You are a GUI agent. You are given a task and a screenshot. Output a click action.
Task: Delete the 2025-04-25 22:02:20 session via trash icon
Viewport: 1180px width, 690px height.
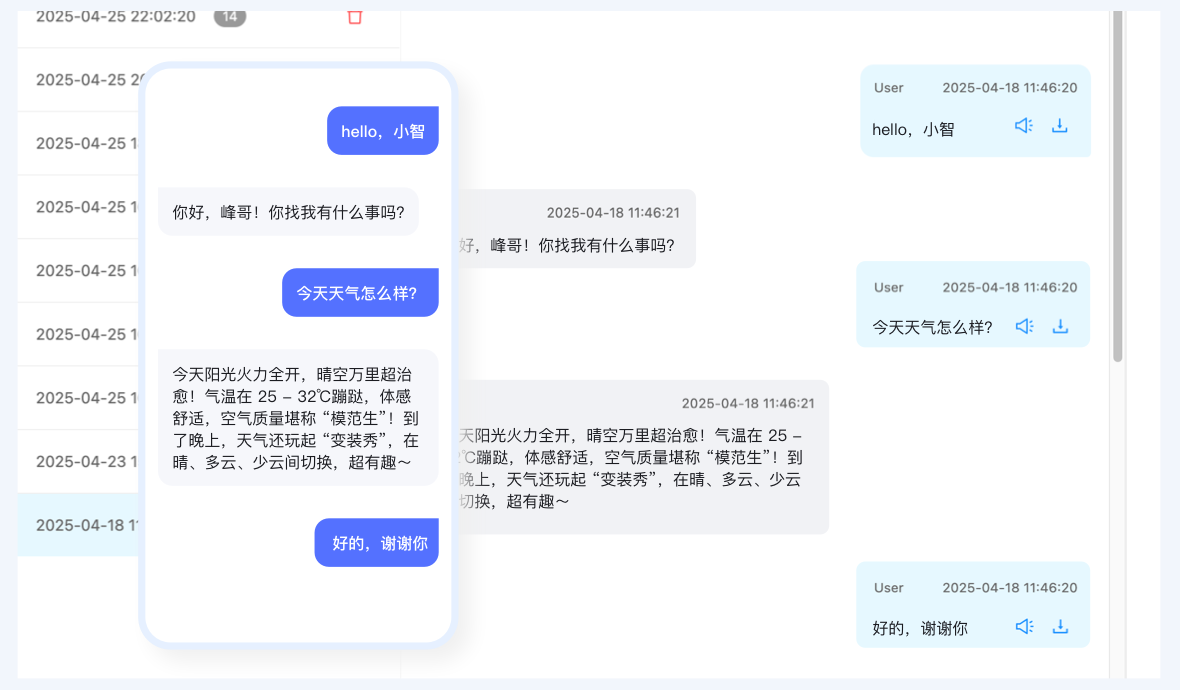(354, 17)
